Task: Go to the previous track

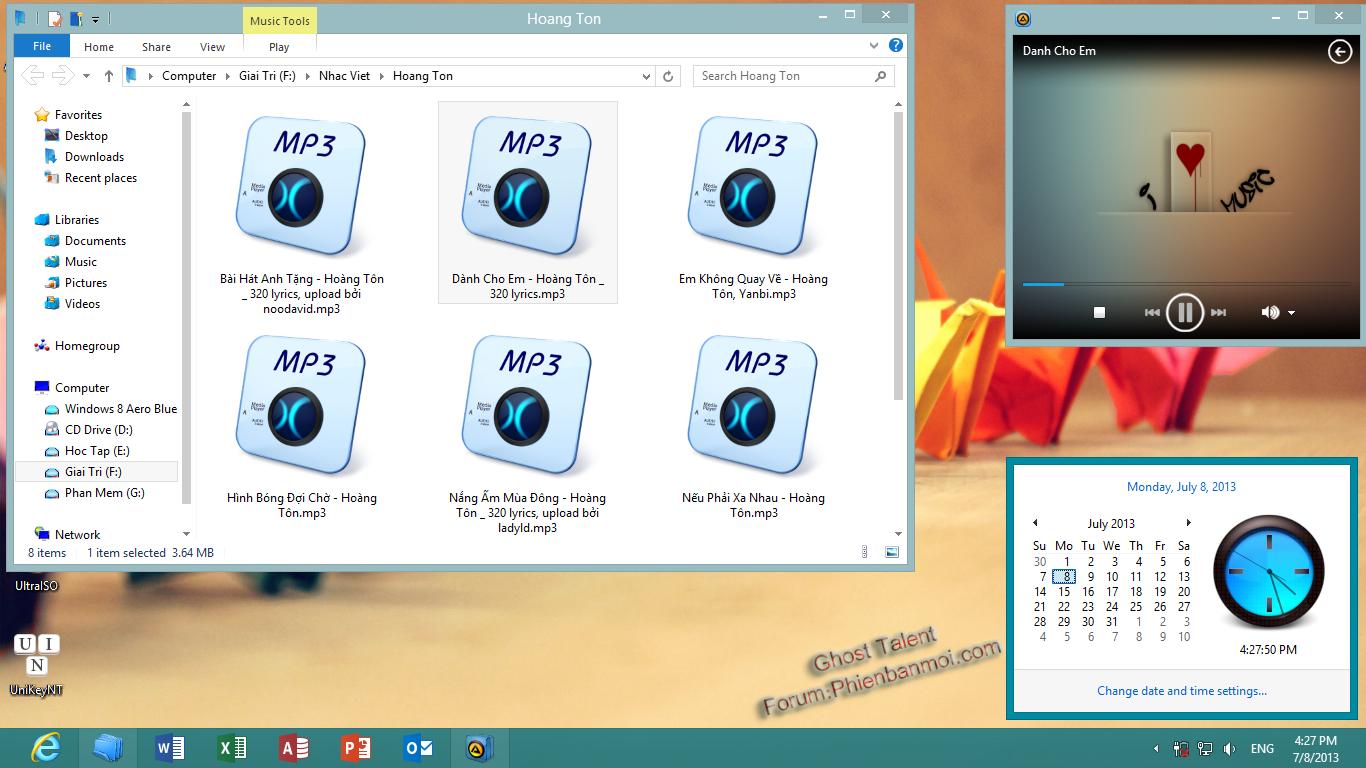Action: [1152, 313]
